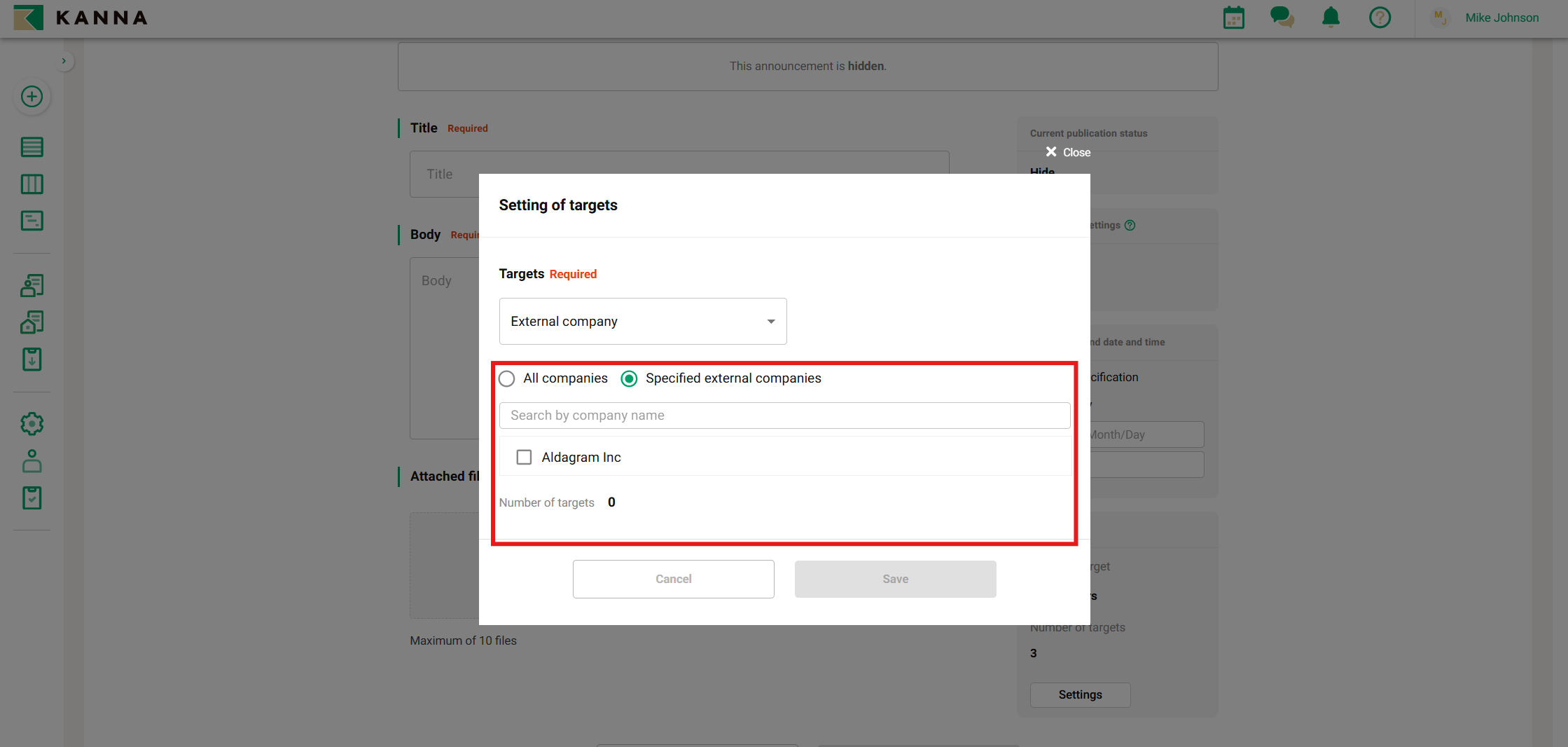This screenshot has height=747, width=1568.
Task: Click the help question mark icon
Action: (1380, 18)
